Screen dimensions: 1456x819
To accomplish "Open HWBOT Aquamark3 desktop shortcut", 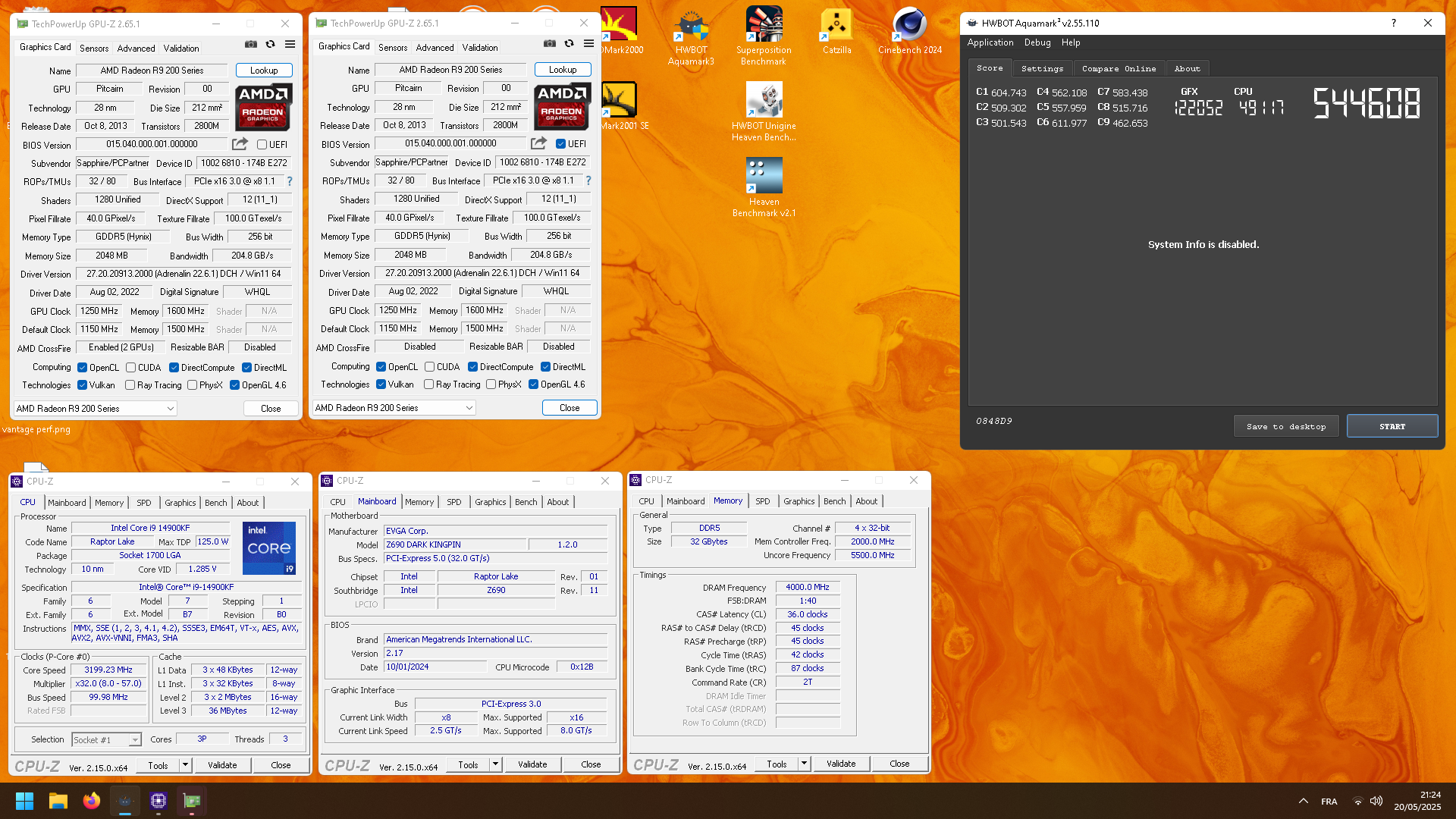I will pyautogui.click(x=691, y=36).
